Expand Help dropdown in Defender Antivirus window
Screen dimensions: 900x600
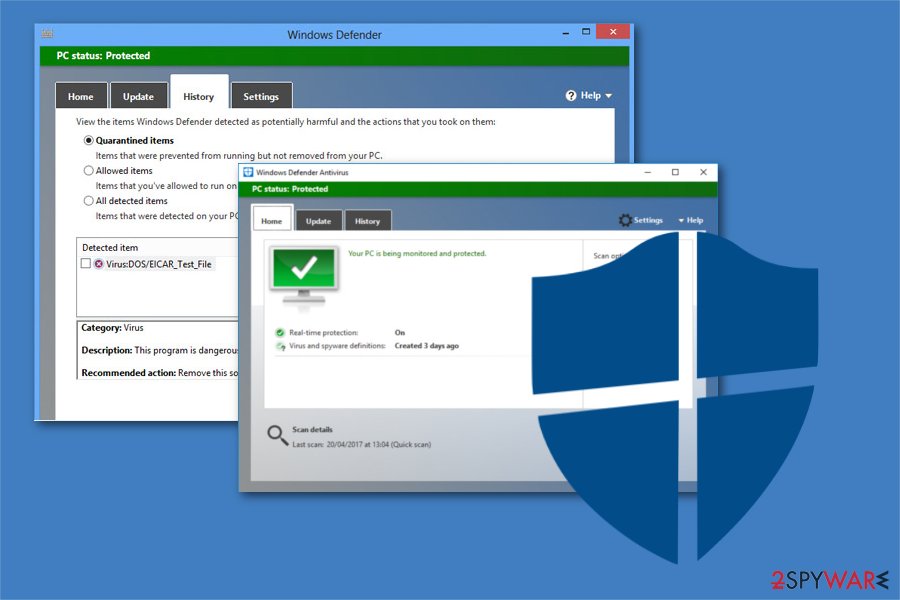pos(690,220)
